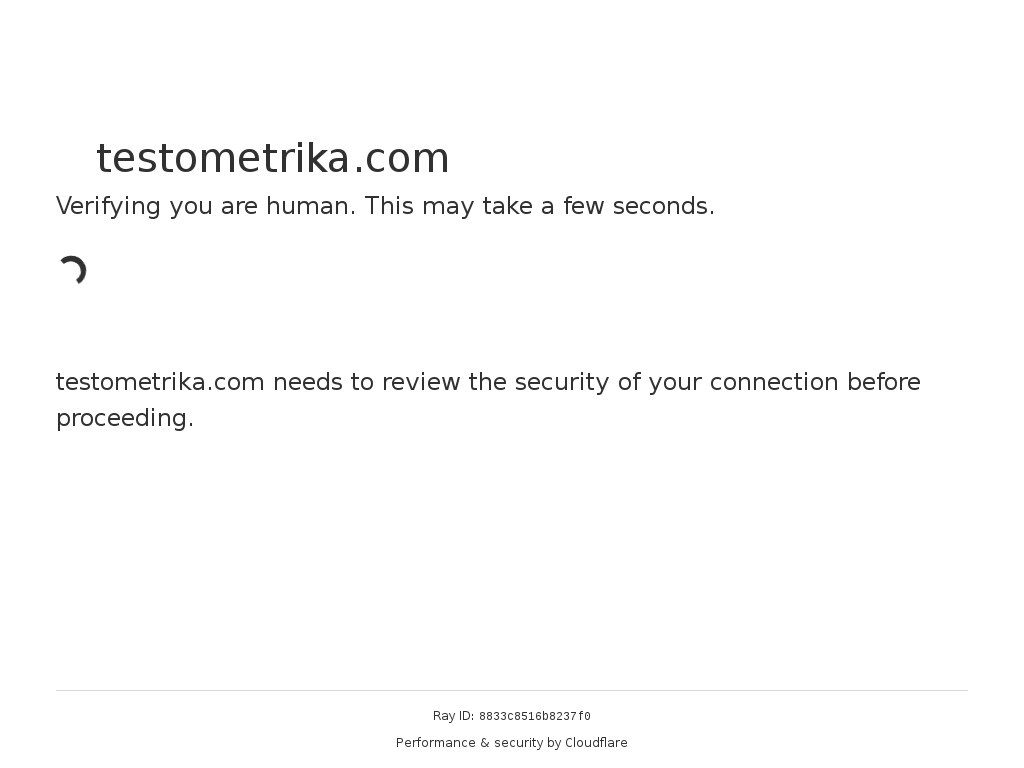Select the word "proceeding."
The height and width of the screenshot is (768, 1024).
click(x=125, y=419)
